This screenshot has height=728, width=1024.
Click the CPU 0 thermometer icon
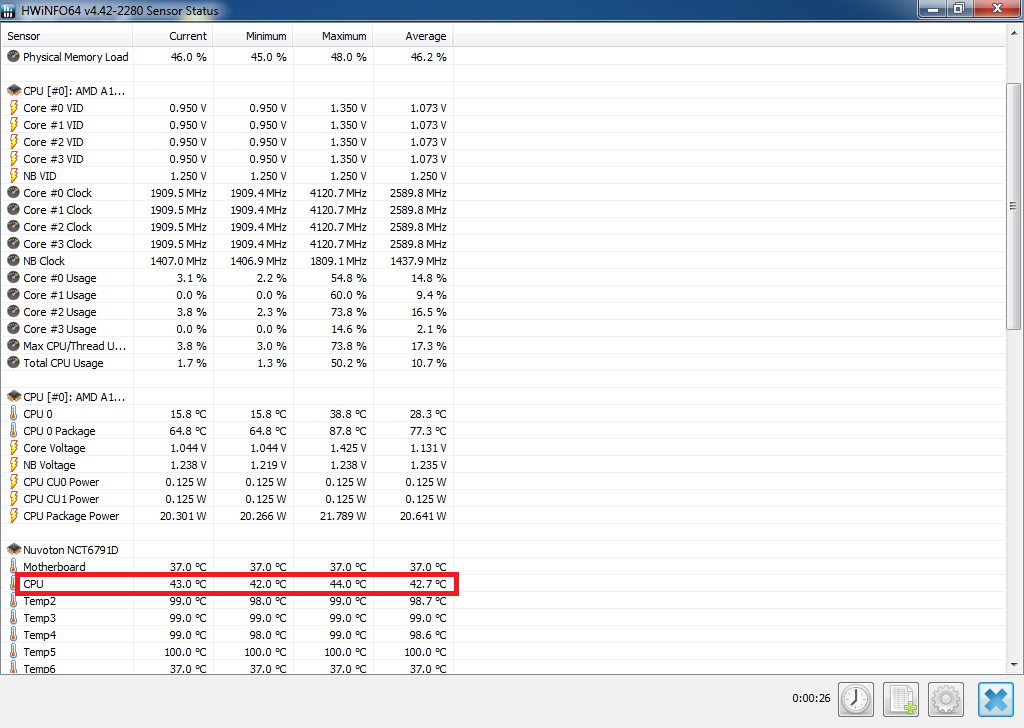pos(14,413)
